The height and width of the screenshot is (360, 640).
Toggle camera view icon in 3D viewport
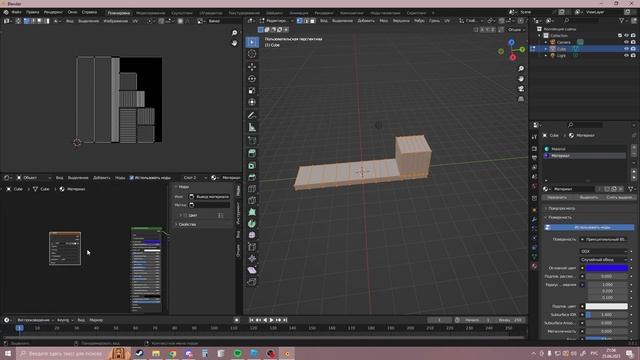click(521, 89)
